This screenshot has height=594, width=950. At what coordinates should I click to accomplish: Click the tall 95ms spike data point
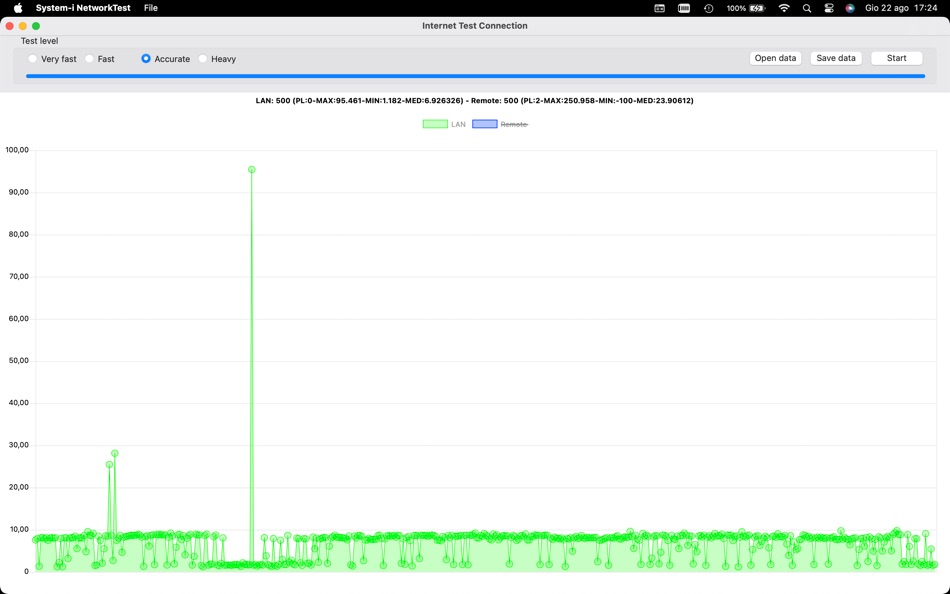click(x=251, y=169)
